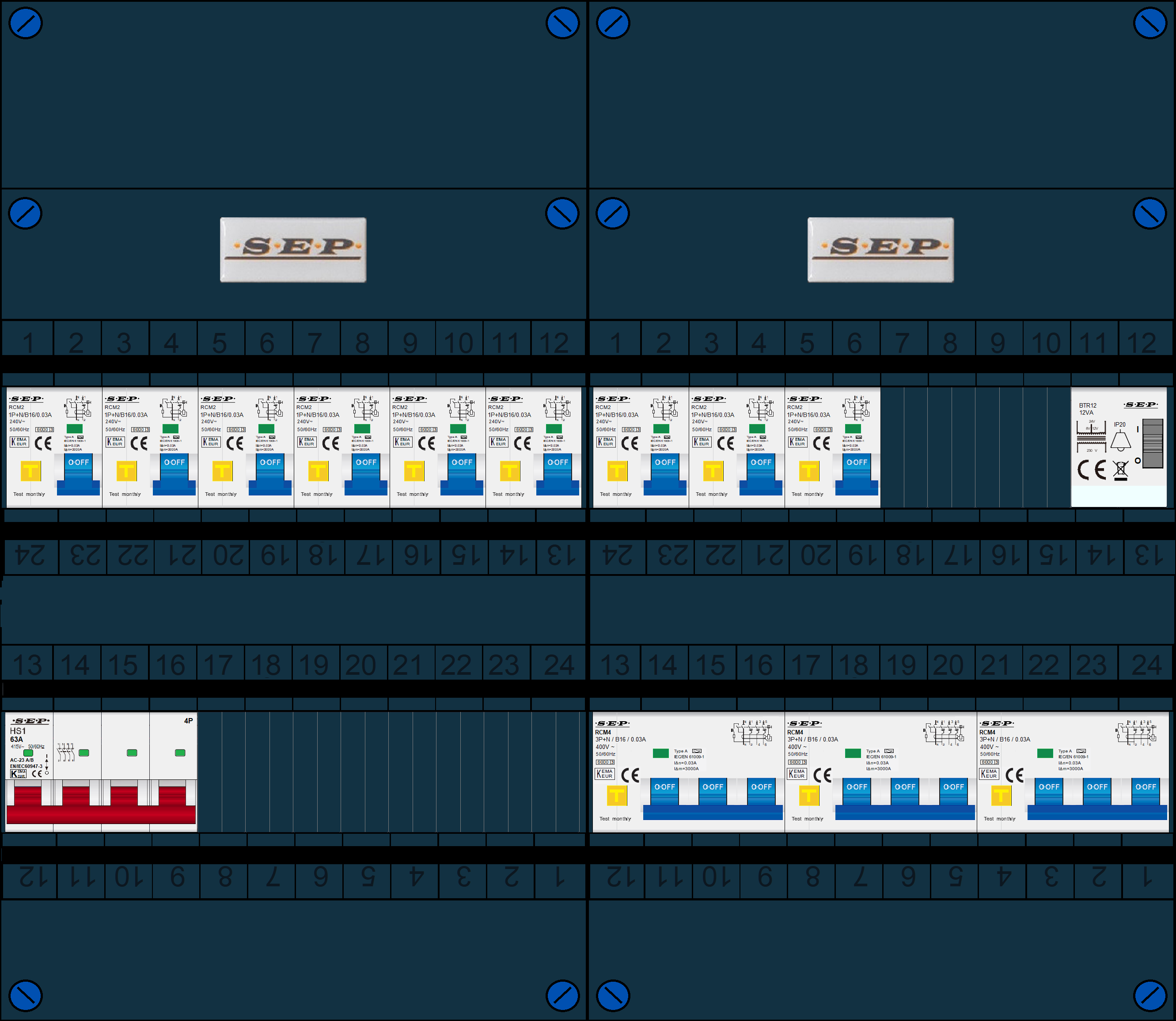1176x1021 pixels.
Task: Flip O-OFF lever, left panel slot 6
Action: (x=269, y=474)
